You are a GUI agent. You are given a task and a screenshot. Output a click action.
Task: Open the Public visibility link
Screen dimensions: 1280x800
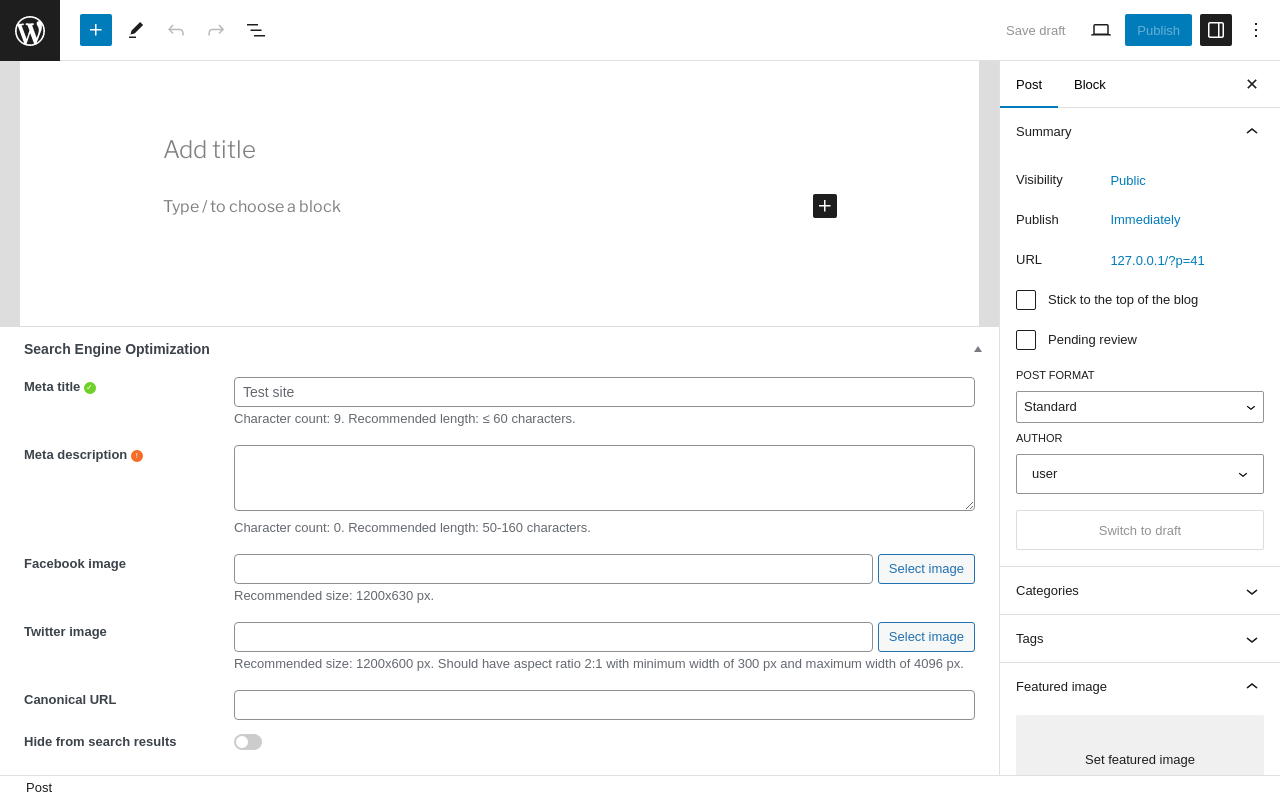click(x=1128, y=181)
